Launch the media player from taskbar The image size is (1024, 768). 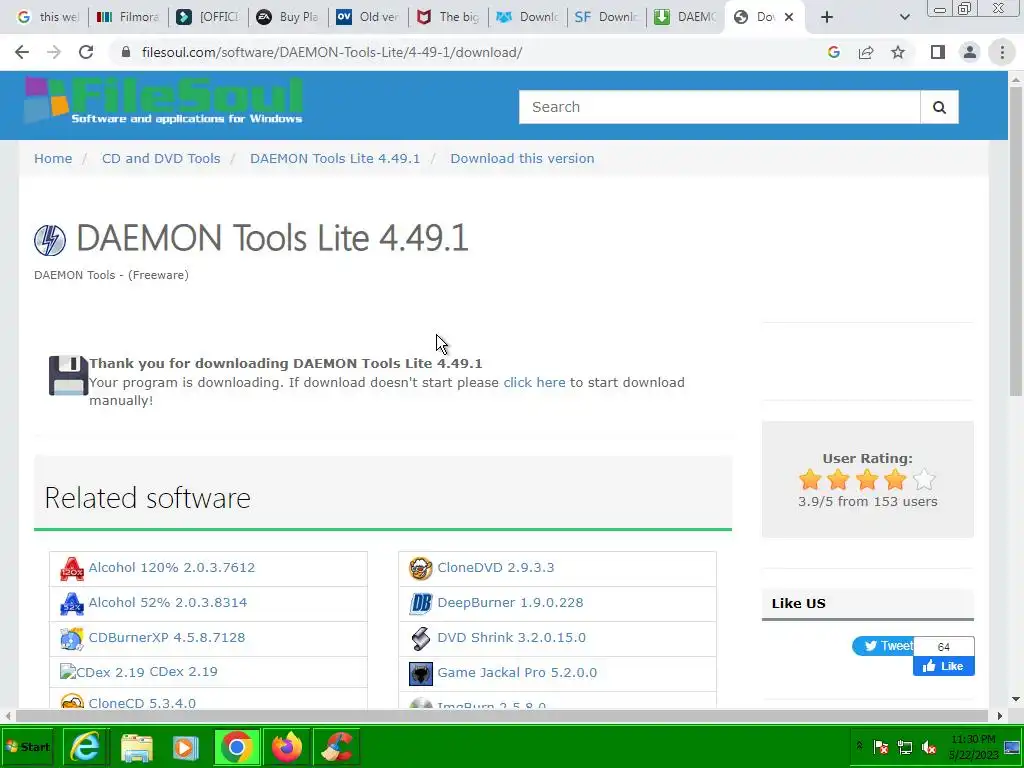pyautogui.click(x=185, y=747)
